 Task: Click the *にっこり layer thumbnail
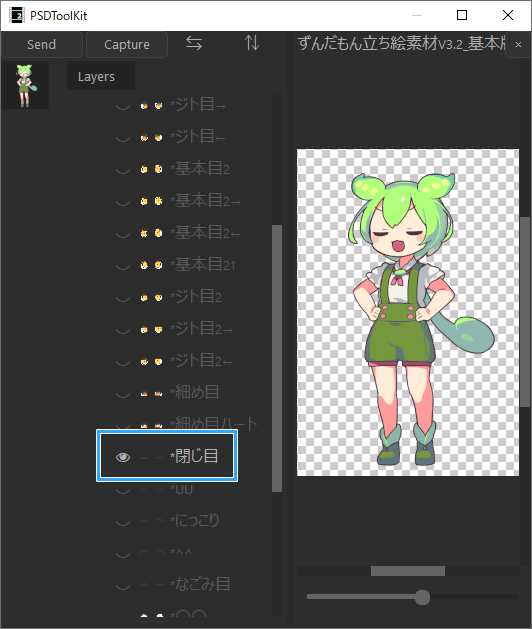click(152, 521)
